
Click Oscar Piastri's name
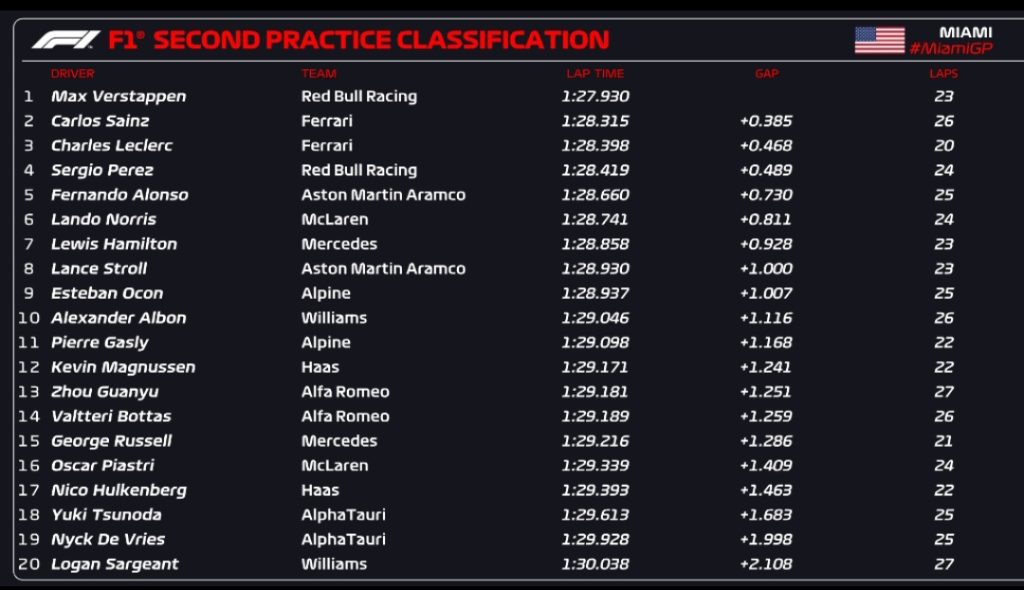point(105,466)
